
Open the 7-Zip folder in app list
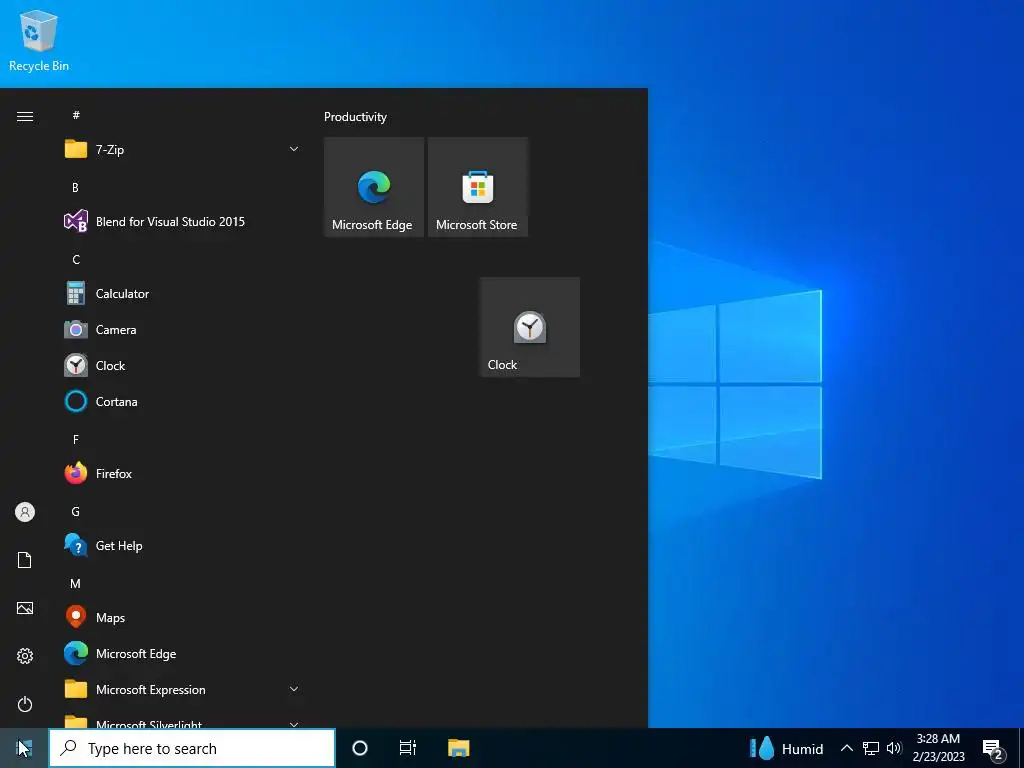[183, 150]
